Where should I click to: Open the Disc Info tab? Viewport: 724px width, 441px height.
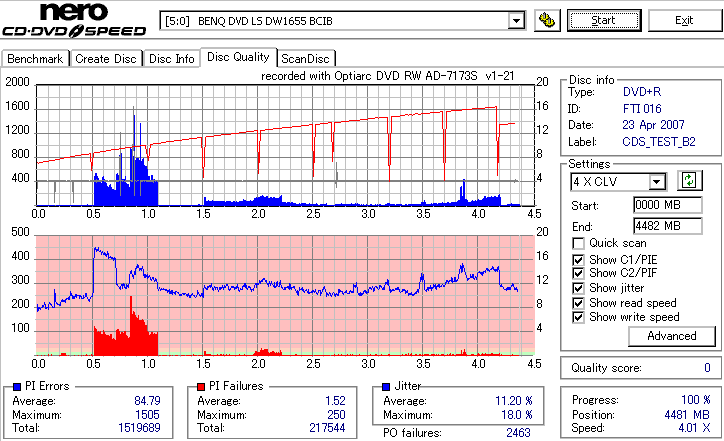tap(172, 59)
